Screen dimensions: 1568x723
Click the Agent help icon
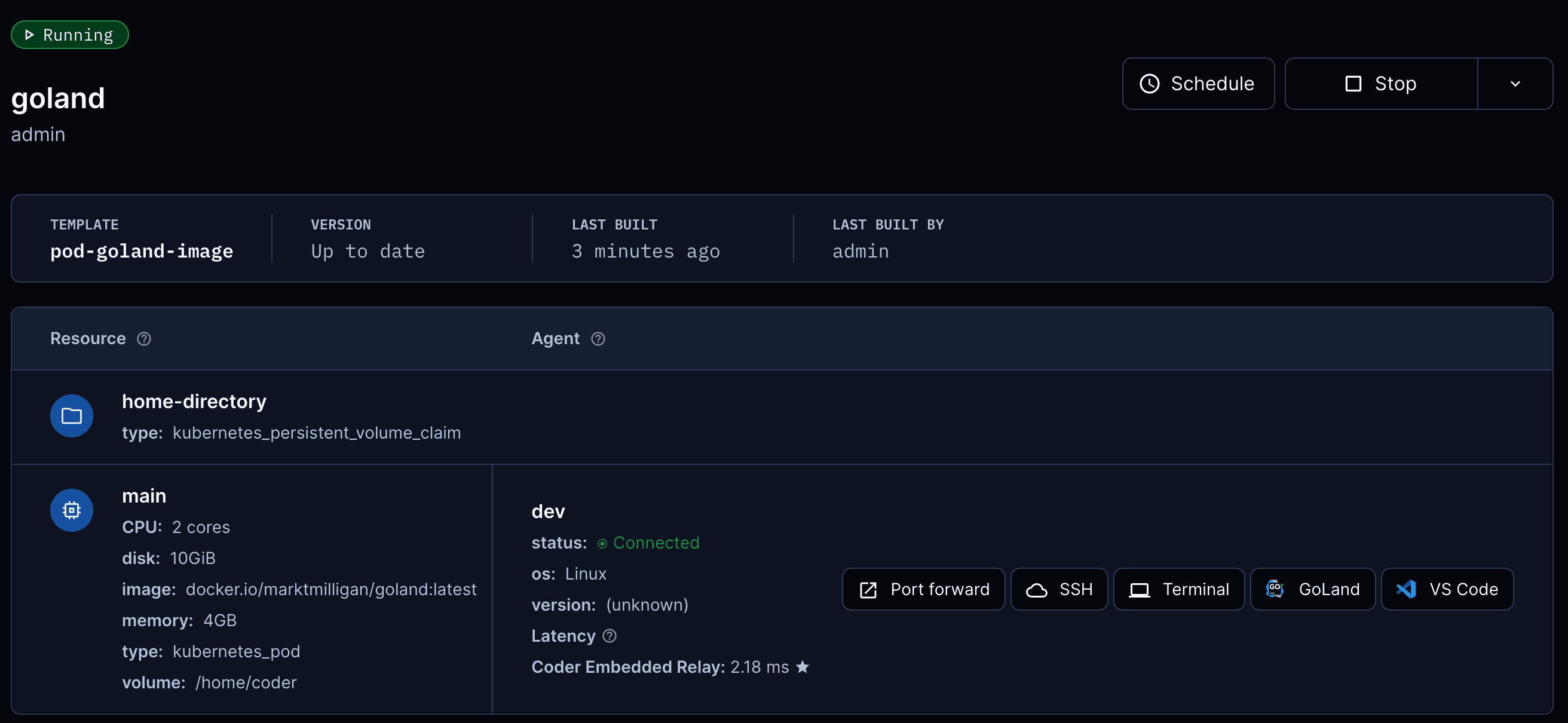(x=598, y=339)
